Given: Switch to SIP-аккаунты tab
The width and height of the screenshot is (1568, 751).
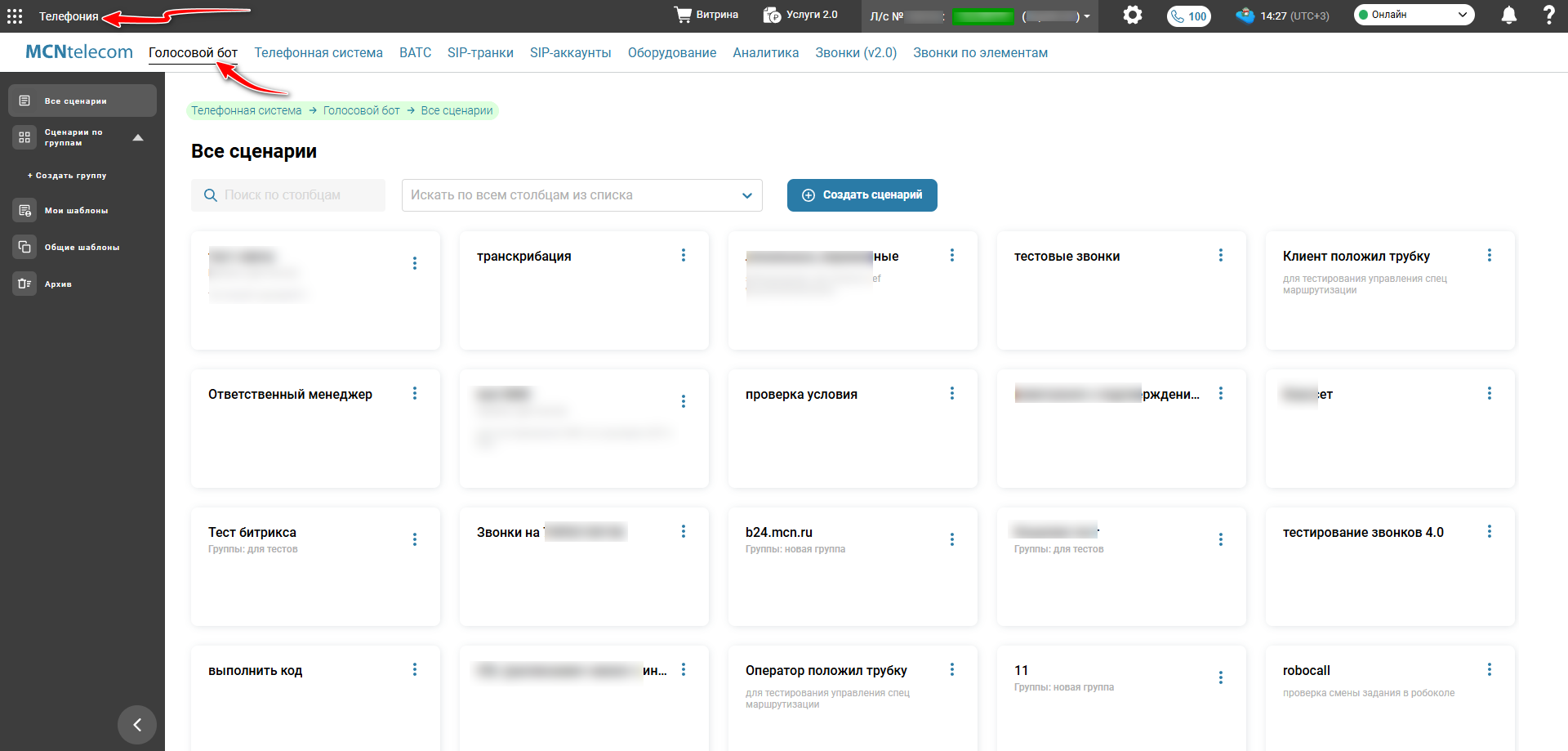Looking at the screenshot, I should (570, 52).
